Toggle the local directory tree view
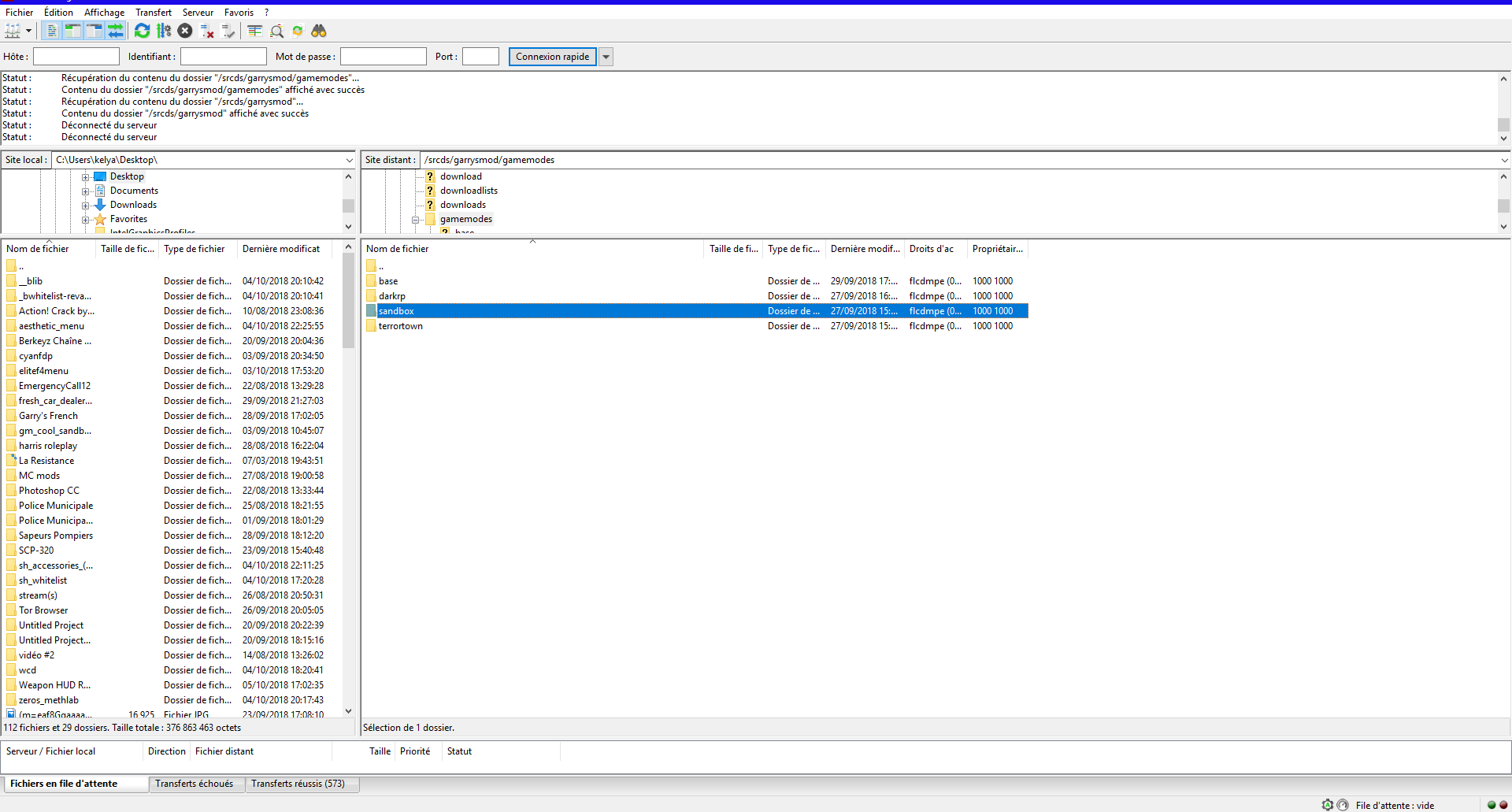 [72, 31]
